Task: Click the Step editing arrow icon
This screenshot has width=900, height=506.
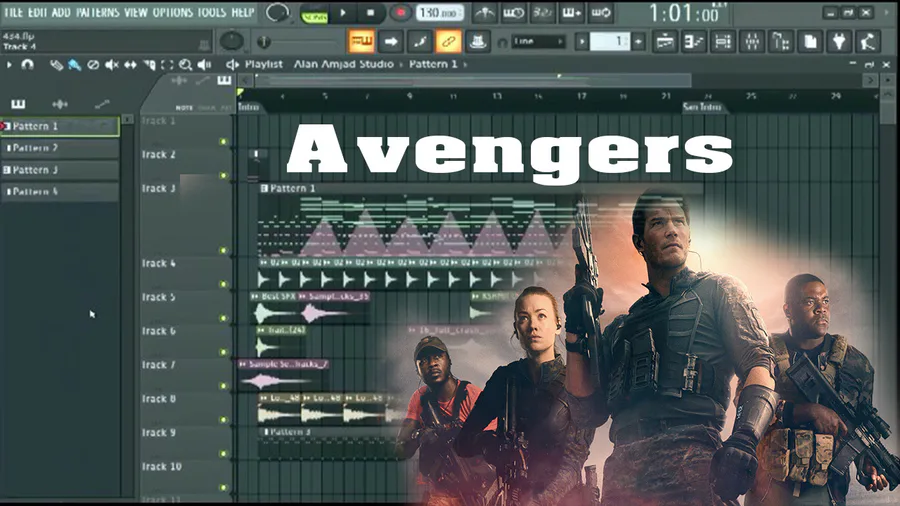Action: (x=390, y=41)
